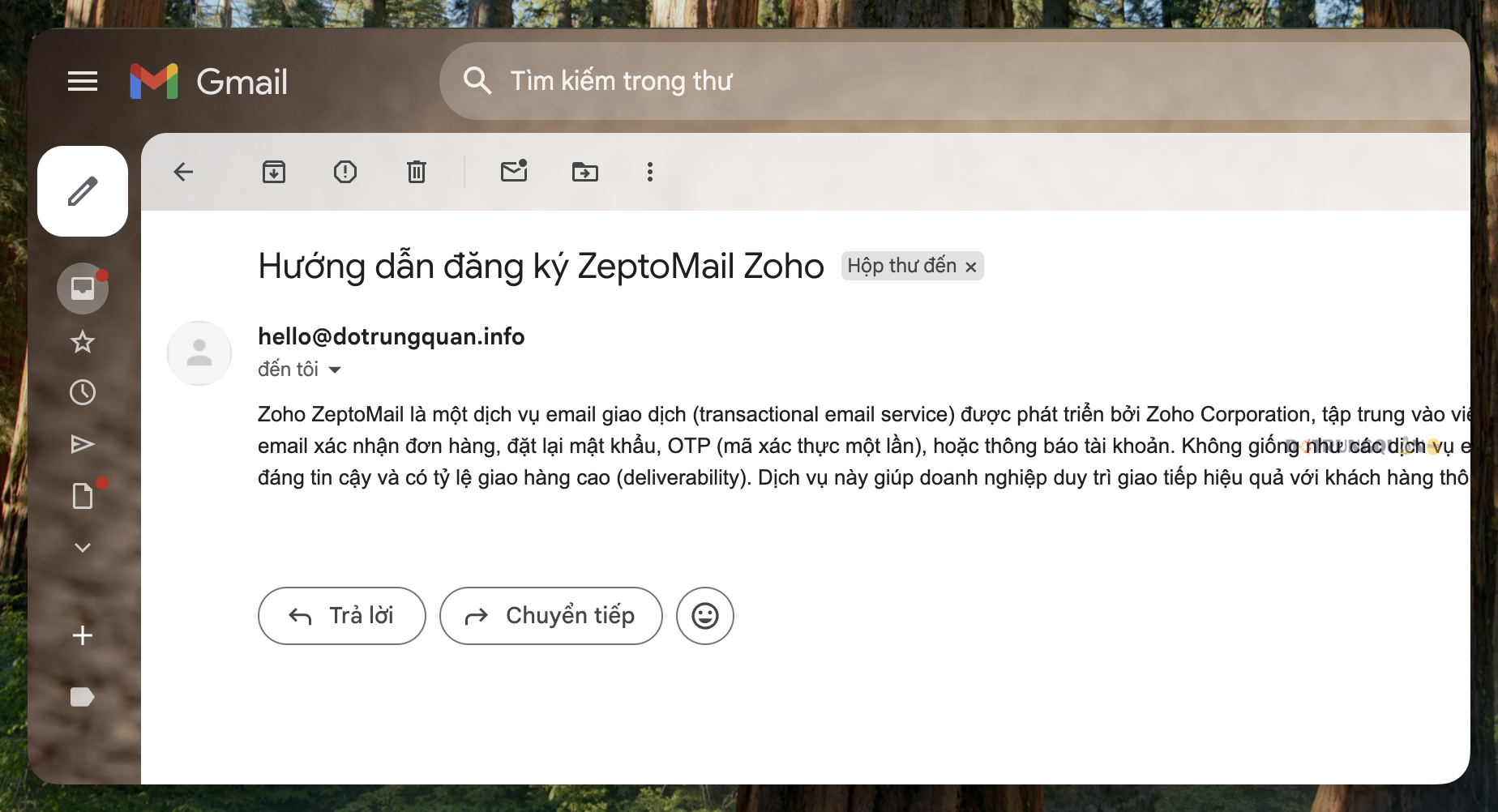Archive this email
The width and height of the screenshot is (1498, 812).
274,172
